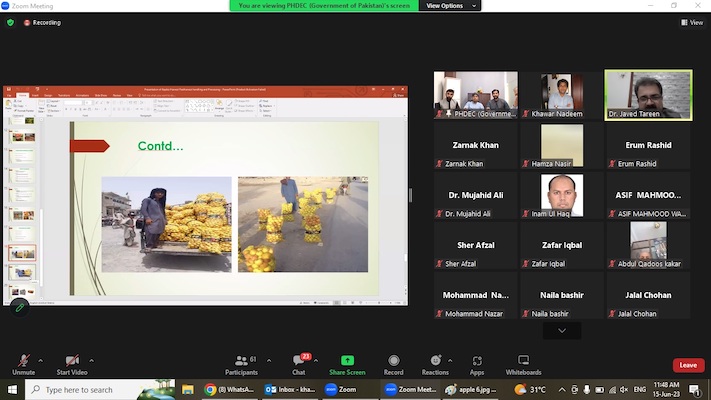The height and width of the screenshot is (400, 711).
Task: Click the green encryption shield icon
Action: click(x=10, y=22)
